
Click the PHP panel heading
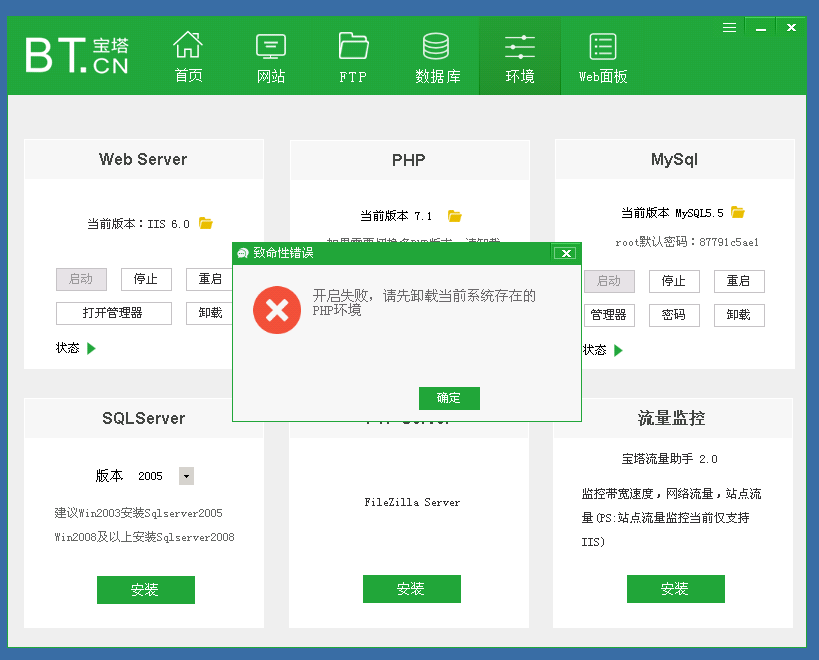409,160
